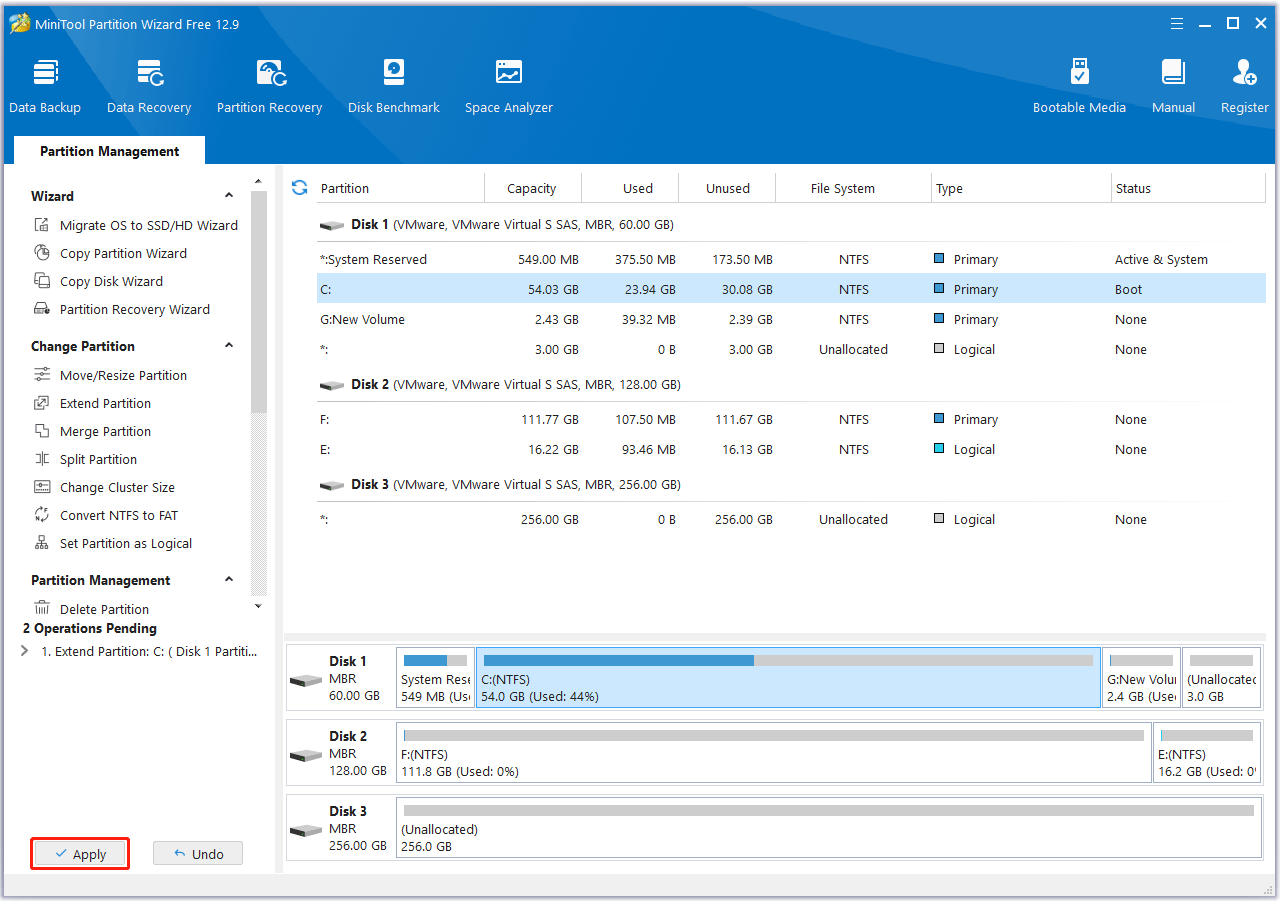Click the Disk 1 drive icon in disk map
Viewport: 1281px width, 901px height.
click(x=306, y=680)
